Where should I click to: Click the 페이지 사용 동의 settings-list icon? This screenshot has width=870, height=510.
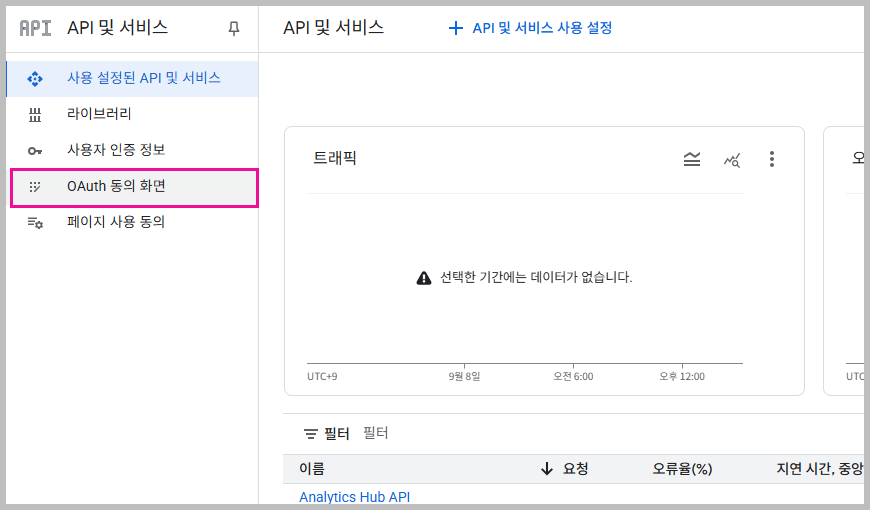(x=35, y=222)
